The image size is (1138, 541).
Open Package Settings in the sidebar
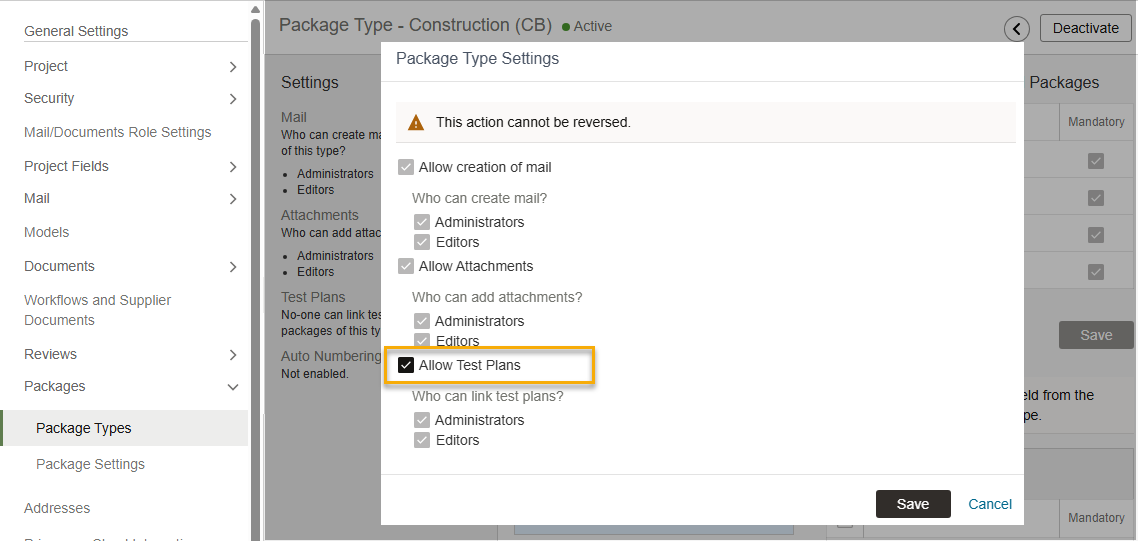[90, 464]
